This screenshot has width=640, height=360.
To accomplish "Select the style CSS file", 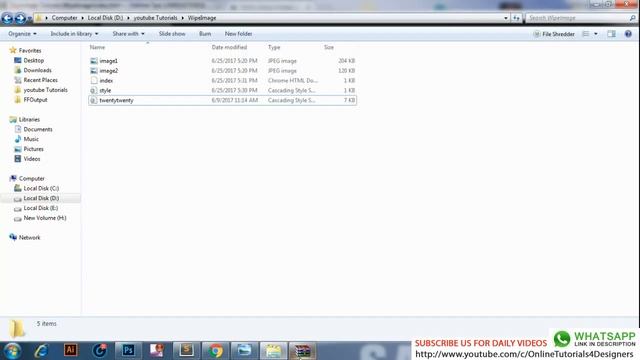I will coord(222,90).
